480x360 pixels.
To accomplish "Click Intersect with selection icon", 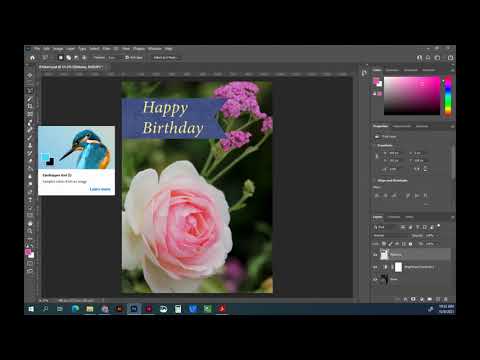I will click(x=84, y=58).
